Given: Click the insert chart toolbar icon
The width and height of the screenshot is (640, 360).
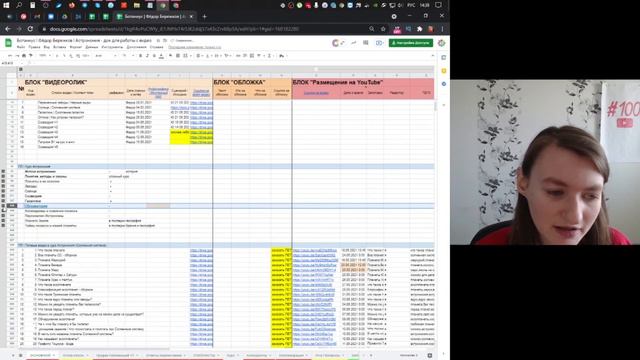Looking at the screenshot, I should [x=252, y=56].
